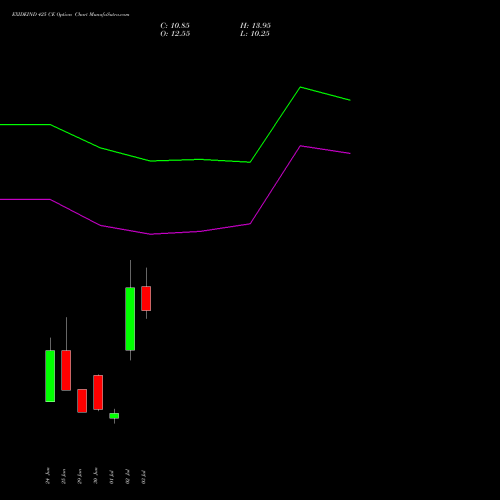Select the red candlestick for 29 Jun
500x500 pixels.
click(x=82, y=401)
